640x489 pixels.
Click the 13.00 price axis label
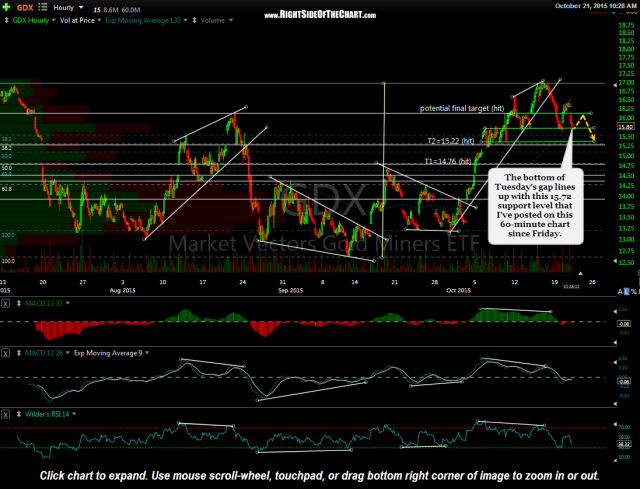[627, 239]
